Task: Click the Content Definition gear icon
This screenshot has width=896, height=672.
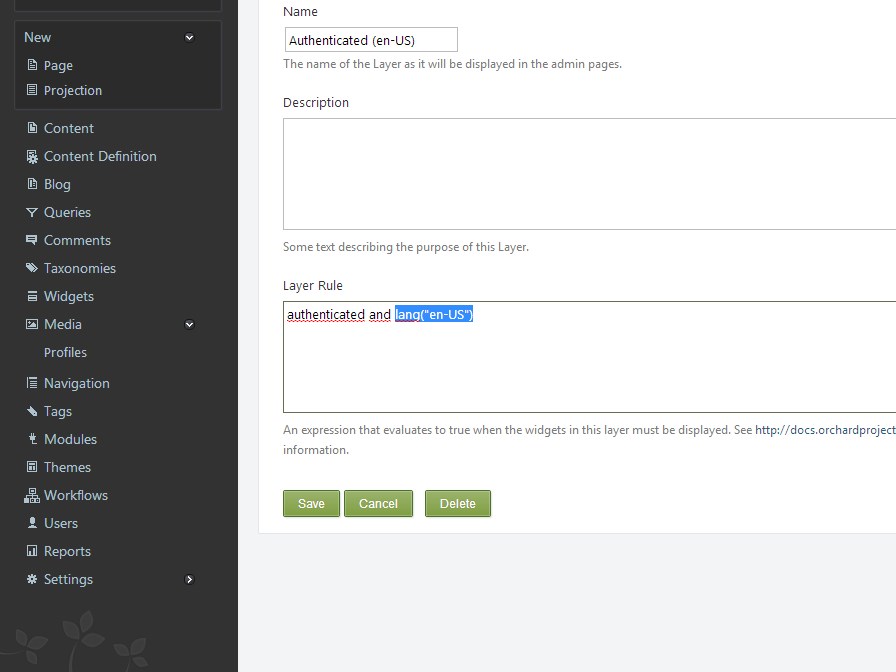Action: click(32, 156)
